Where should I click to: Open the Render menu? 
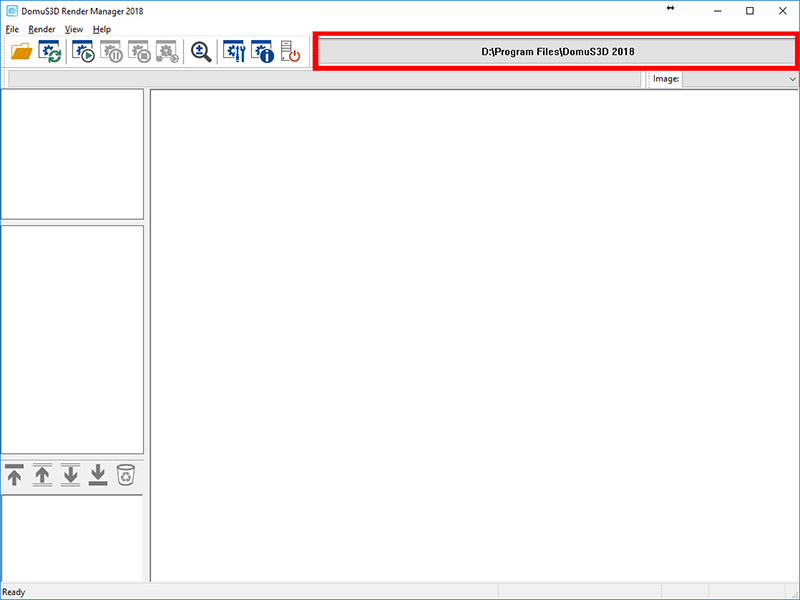click(x=42, y=30)
